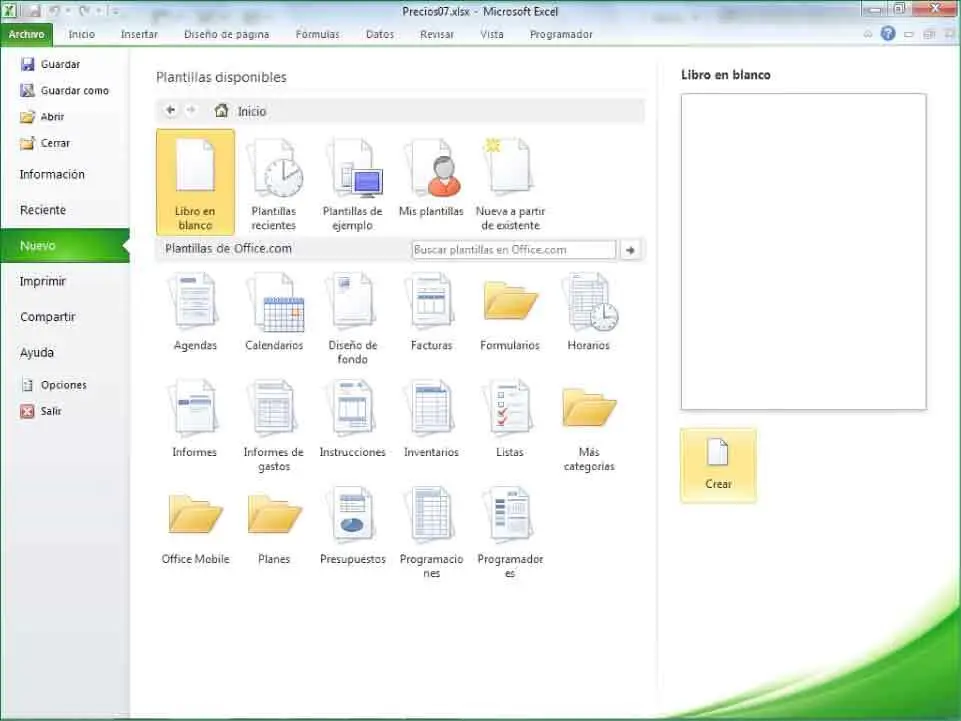
Task: Open the Inventarios template category
Action: click(431, 420)
